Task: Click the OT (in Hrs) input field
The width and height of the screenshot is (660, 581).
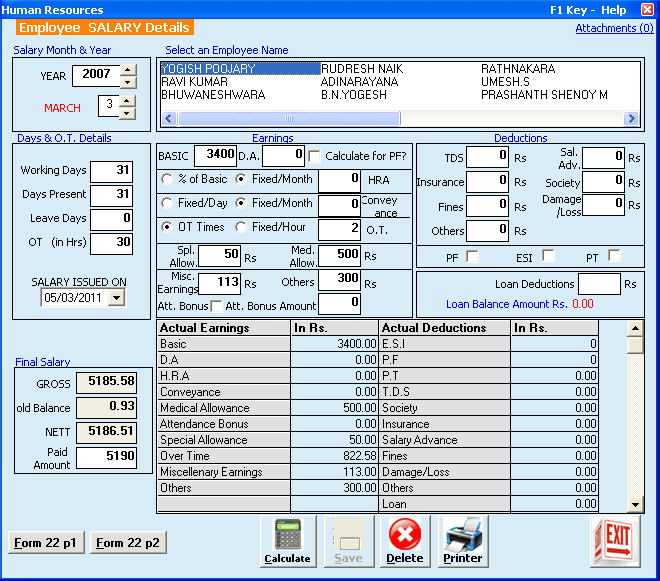Action: click(x=112, y=244)
